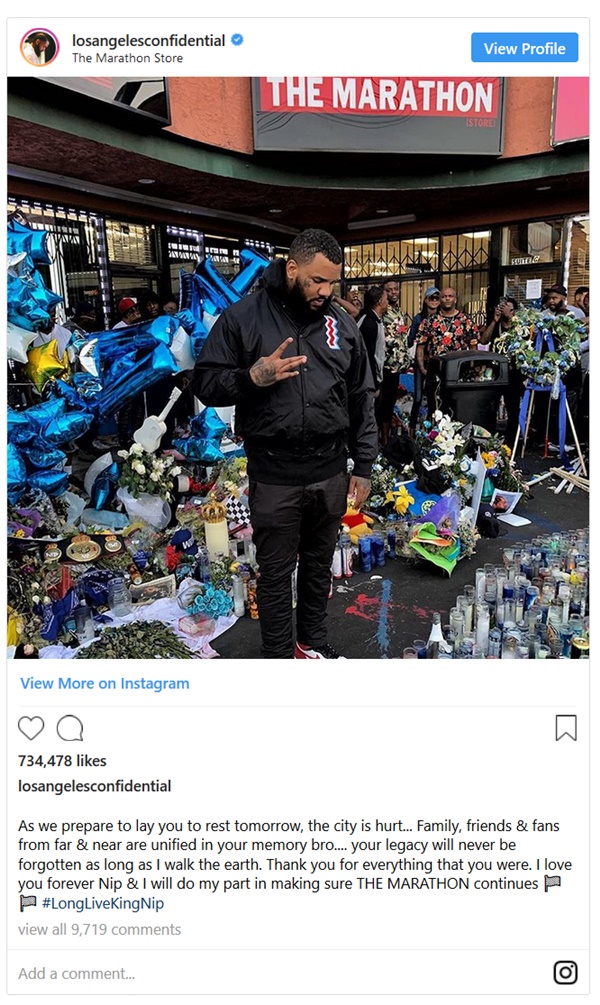This screenshot has height=1005, width=600.
Task: Like the post with the heart icon
Action: coord(31,728)
